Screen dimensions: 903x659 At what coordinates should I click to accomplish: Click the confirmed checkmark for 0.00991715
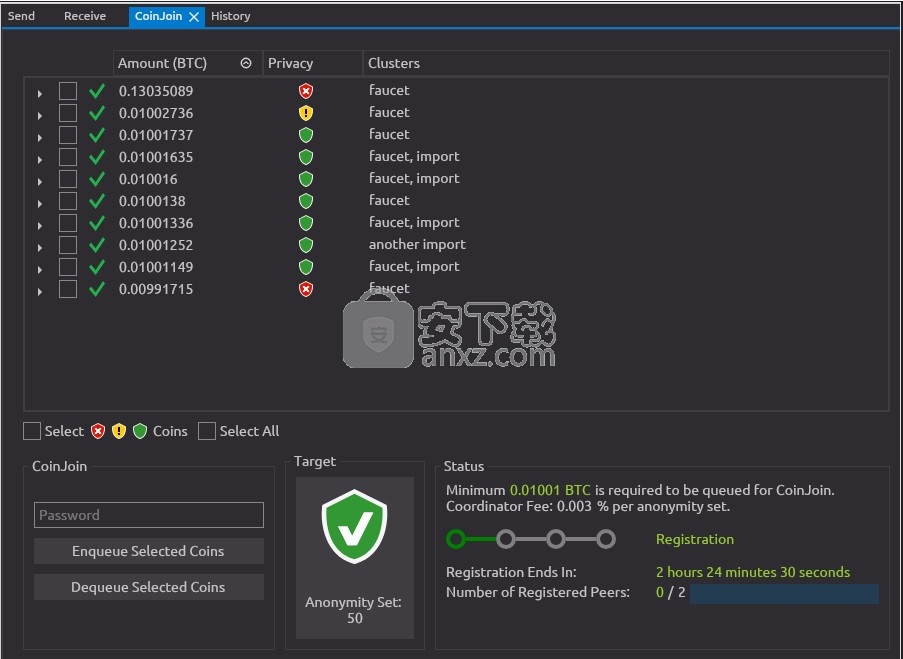[x=97, y=289]
